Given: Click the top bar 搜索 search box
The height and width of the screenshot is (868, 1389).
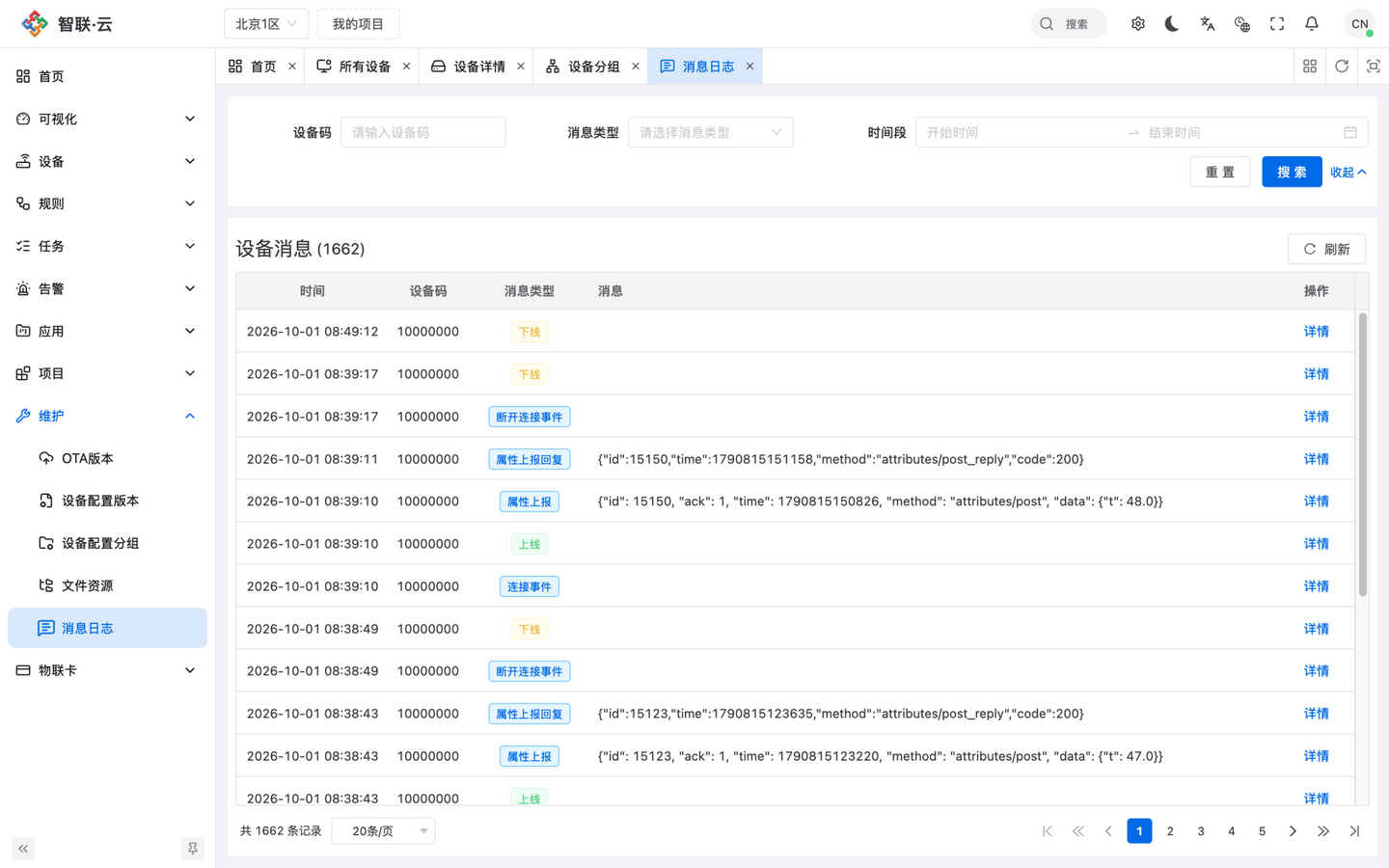Looking at the screenshot, I should pyautogui.click(x=1069, y=24).
